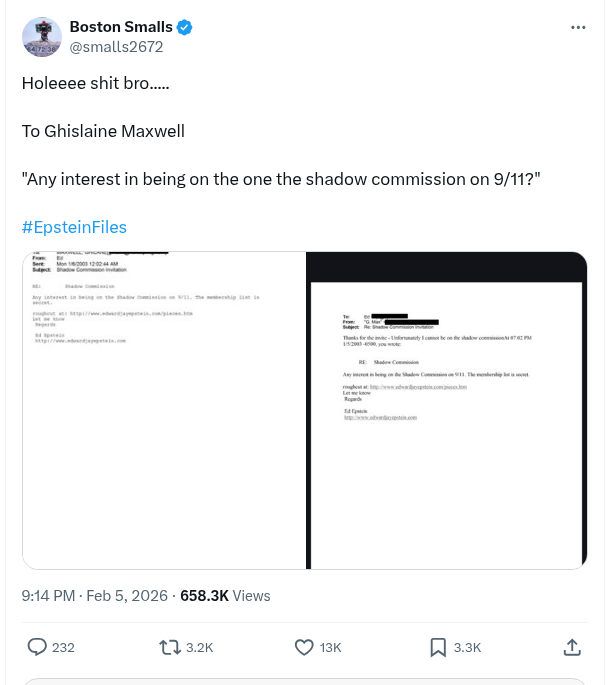Open the #EpsteinFiles hashtag
The width and height of the screenshot is (608, 685).
tap(74, 227)
